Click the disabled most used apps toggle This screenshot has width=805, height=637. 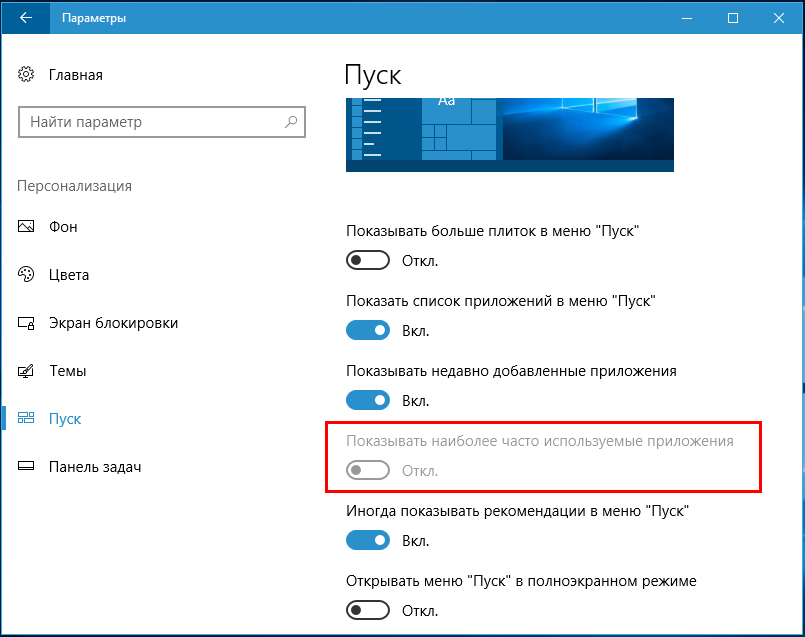368,470
